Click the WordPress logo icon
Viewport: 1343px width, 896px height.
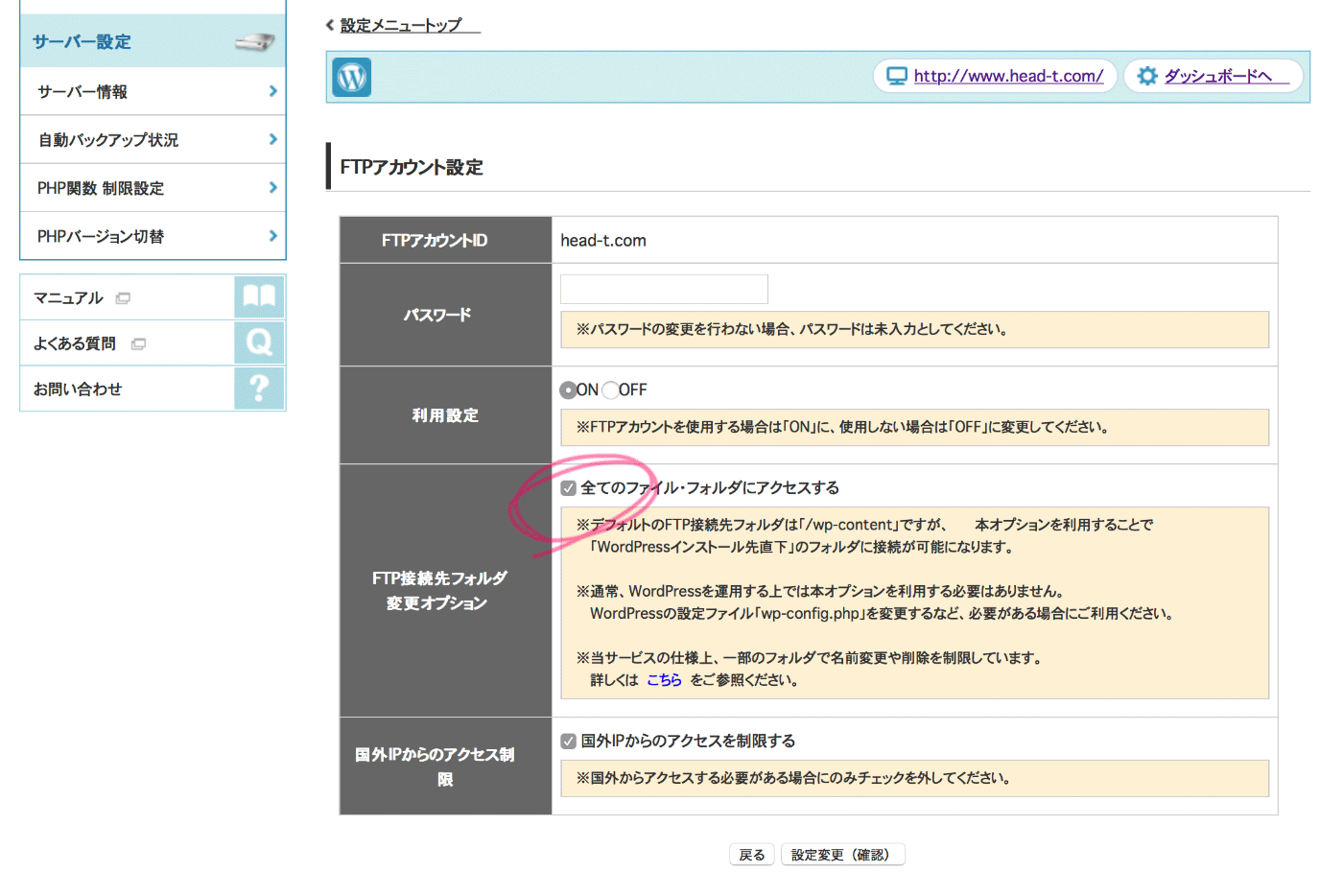coord(352,77)
